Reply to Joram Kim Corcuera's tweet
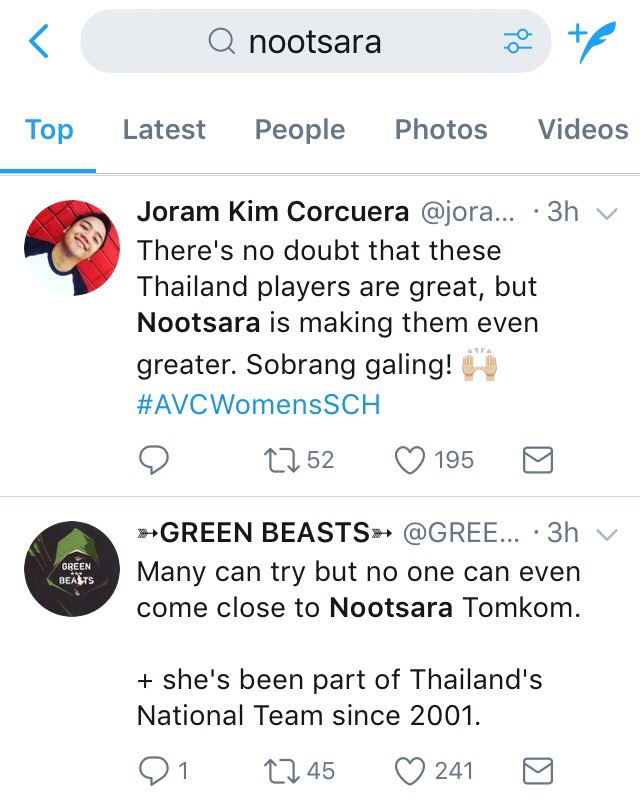640x807 pixels. pos(153,460)
